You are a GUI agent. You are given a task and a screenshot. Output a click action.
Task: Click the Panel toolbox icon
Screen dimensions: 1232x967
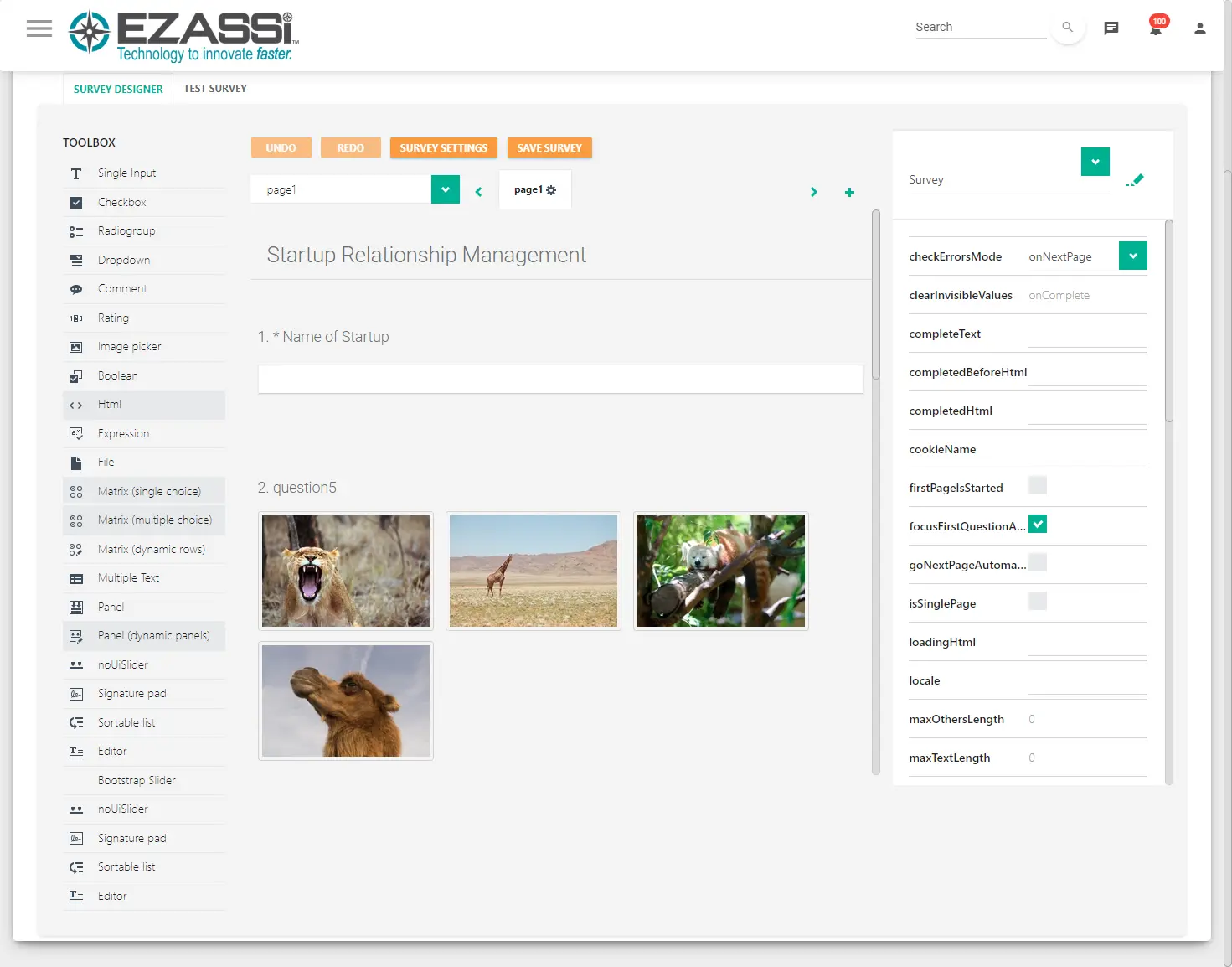pyautogui.click(x=76, y=608)
